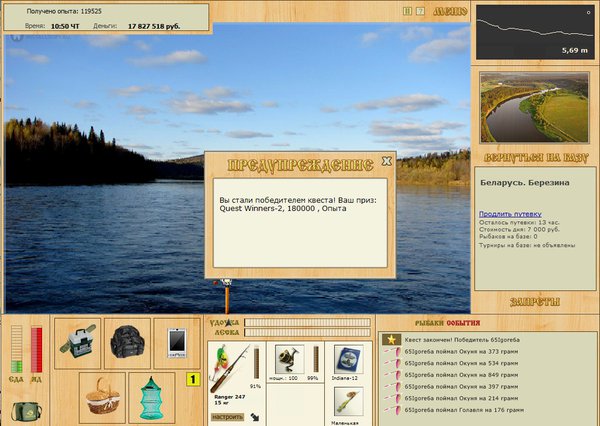Select the Ranger 247 rod slot
The width and height of the screenshot is (600, 426).
231,369
